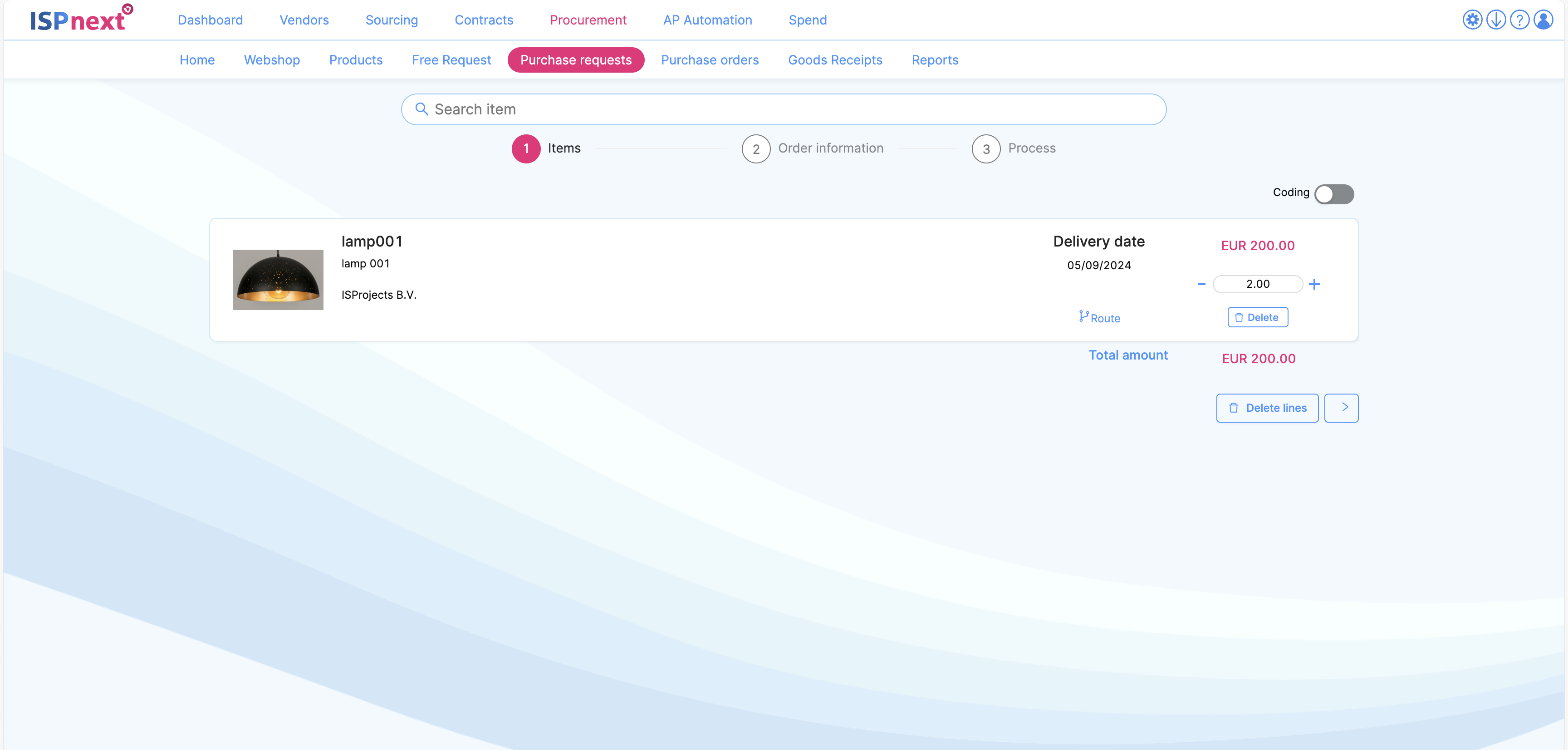
Task: Open the AP Automation menu
Action: point(707,20)
